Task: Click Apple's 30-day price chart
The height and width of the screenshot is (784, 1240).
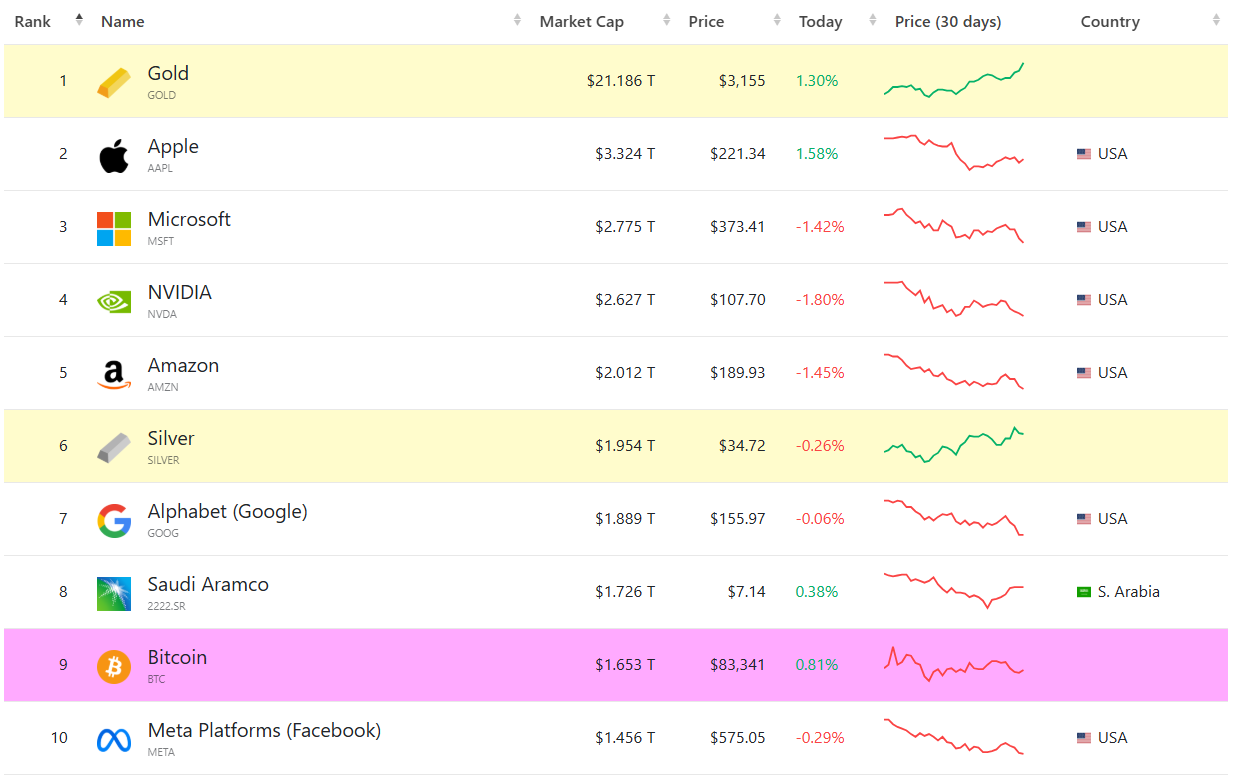Action: point(954,153)
